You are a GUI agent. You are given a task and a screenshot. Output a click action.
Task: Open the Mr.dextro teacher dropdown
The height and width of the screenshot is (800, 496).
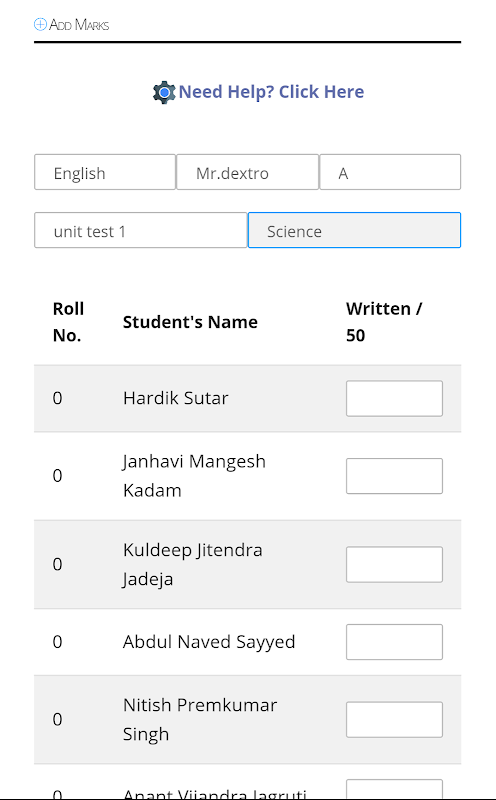tap(247, 172)
